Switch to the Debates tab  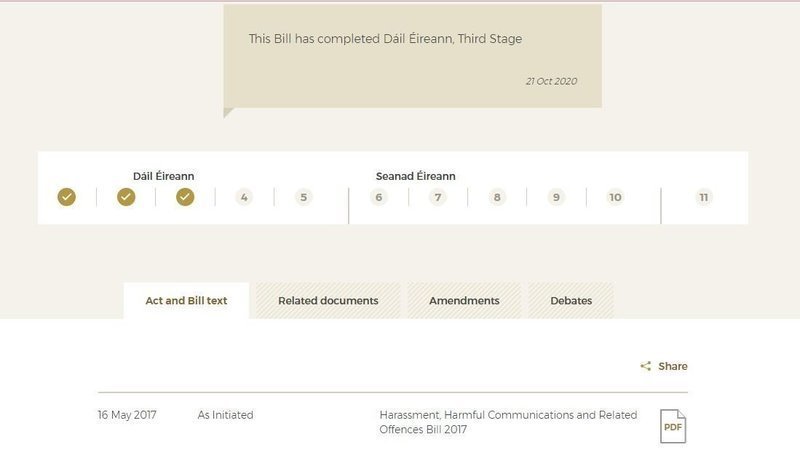point(571,301)
